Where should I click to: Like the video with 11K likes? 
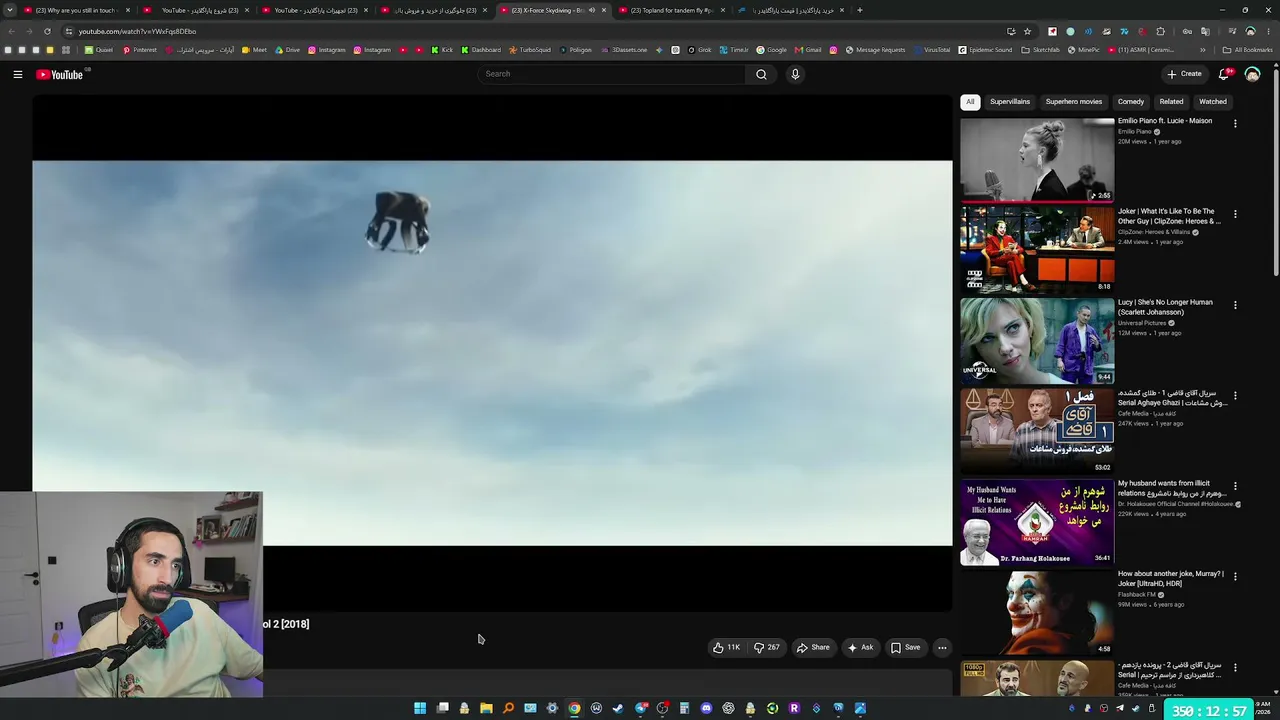pyautogui.click(x=727, y=648)
